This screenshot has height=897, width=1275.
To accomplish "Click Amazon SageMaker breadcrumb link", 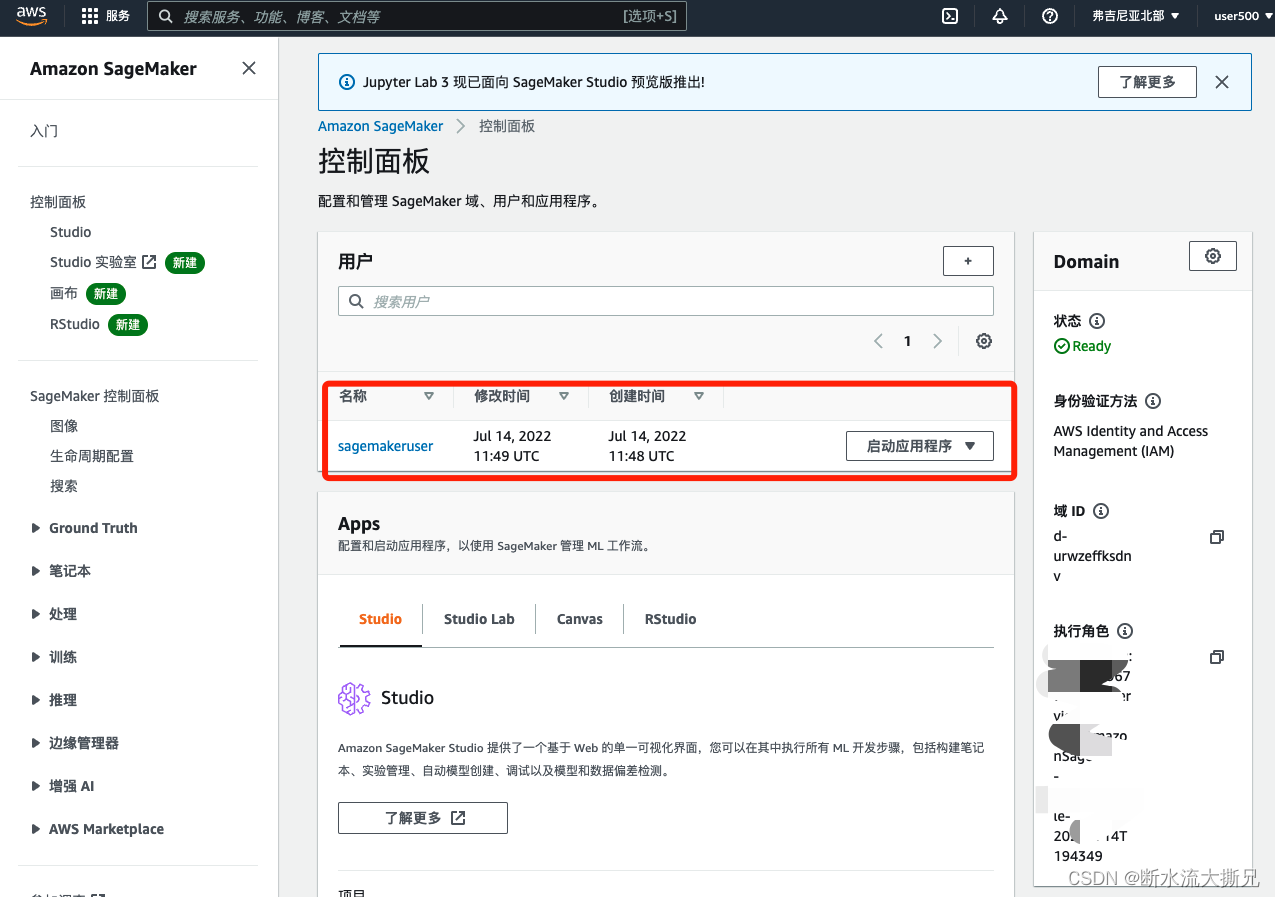I will point(380,126).
